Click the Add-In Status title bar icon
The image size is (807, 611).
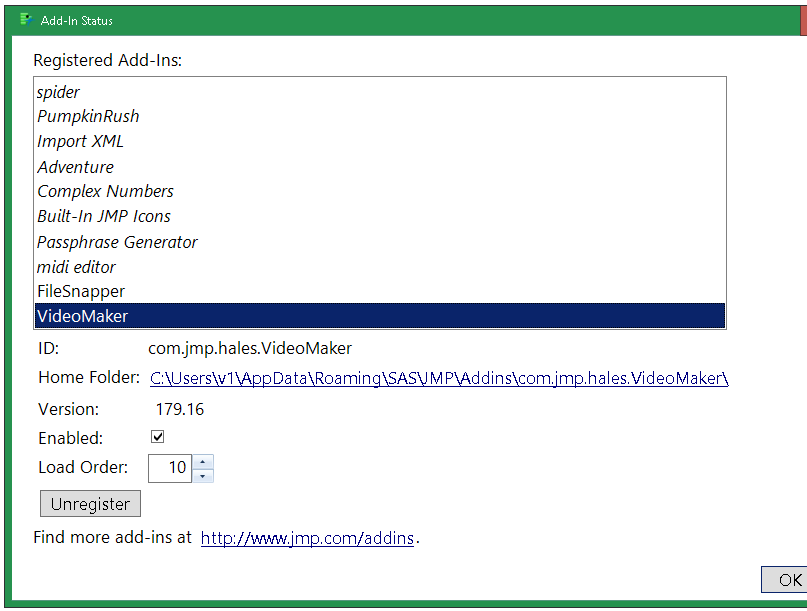[x=26, y=20]
